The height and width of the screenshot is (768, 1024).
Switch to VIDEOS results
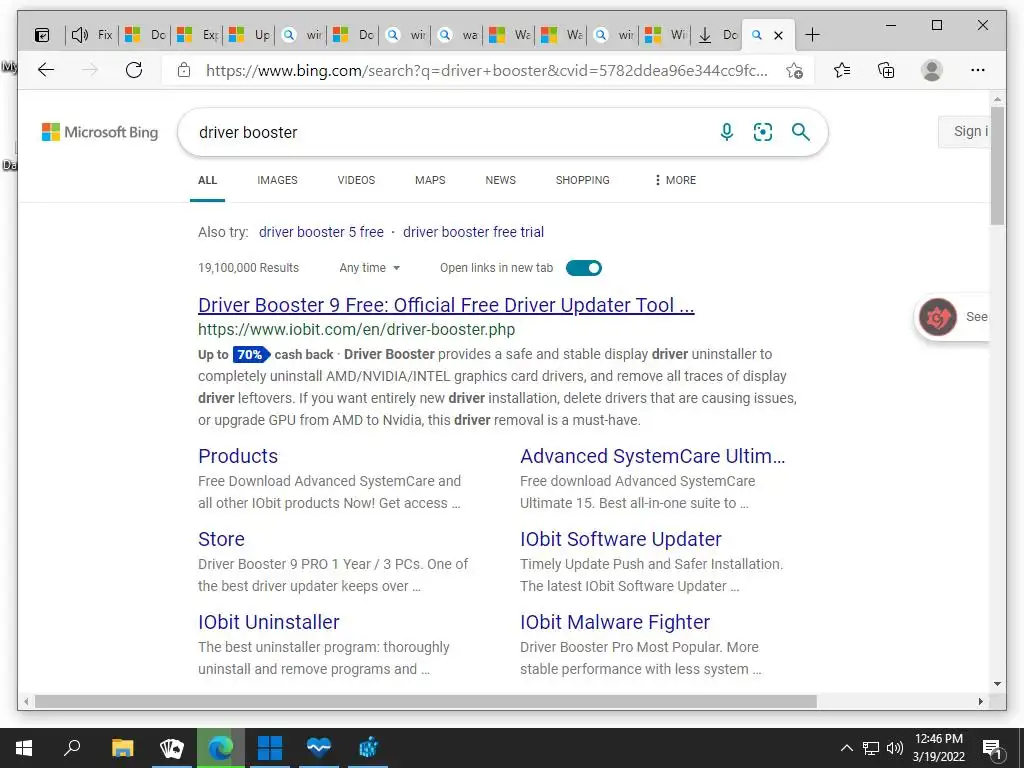[x=356, y=180]
